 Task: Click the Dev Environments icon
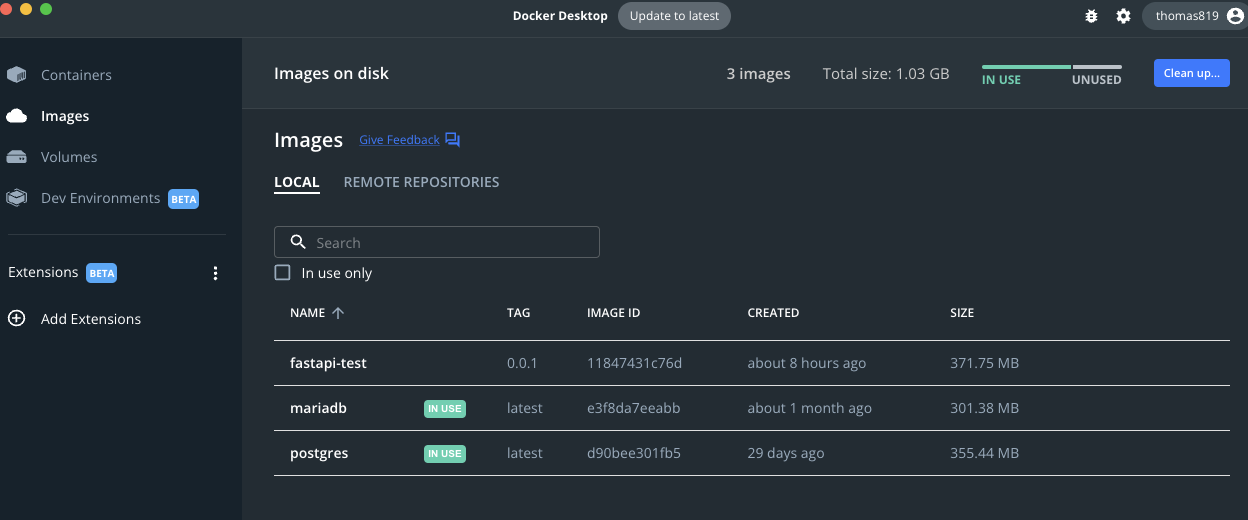16,198
